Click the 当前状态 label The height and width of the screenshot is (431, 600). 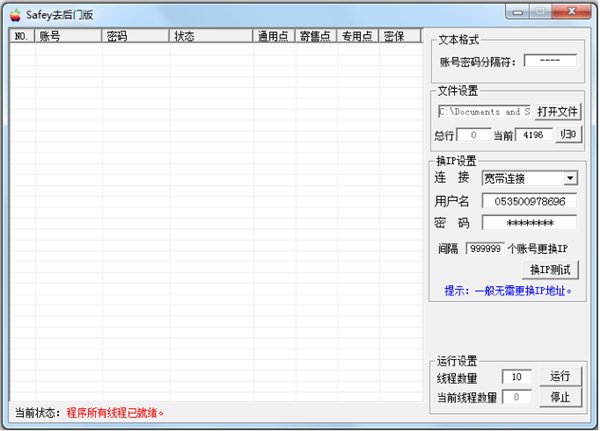pyautogui.click(x=38, y=413)
